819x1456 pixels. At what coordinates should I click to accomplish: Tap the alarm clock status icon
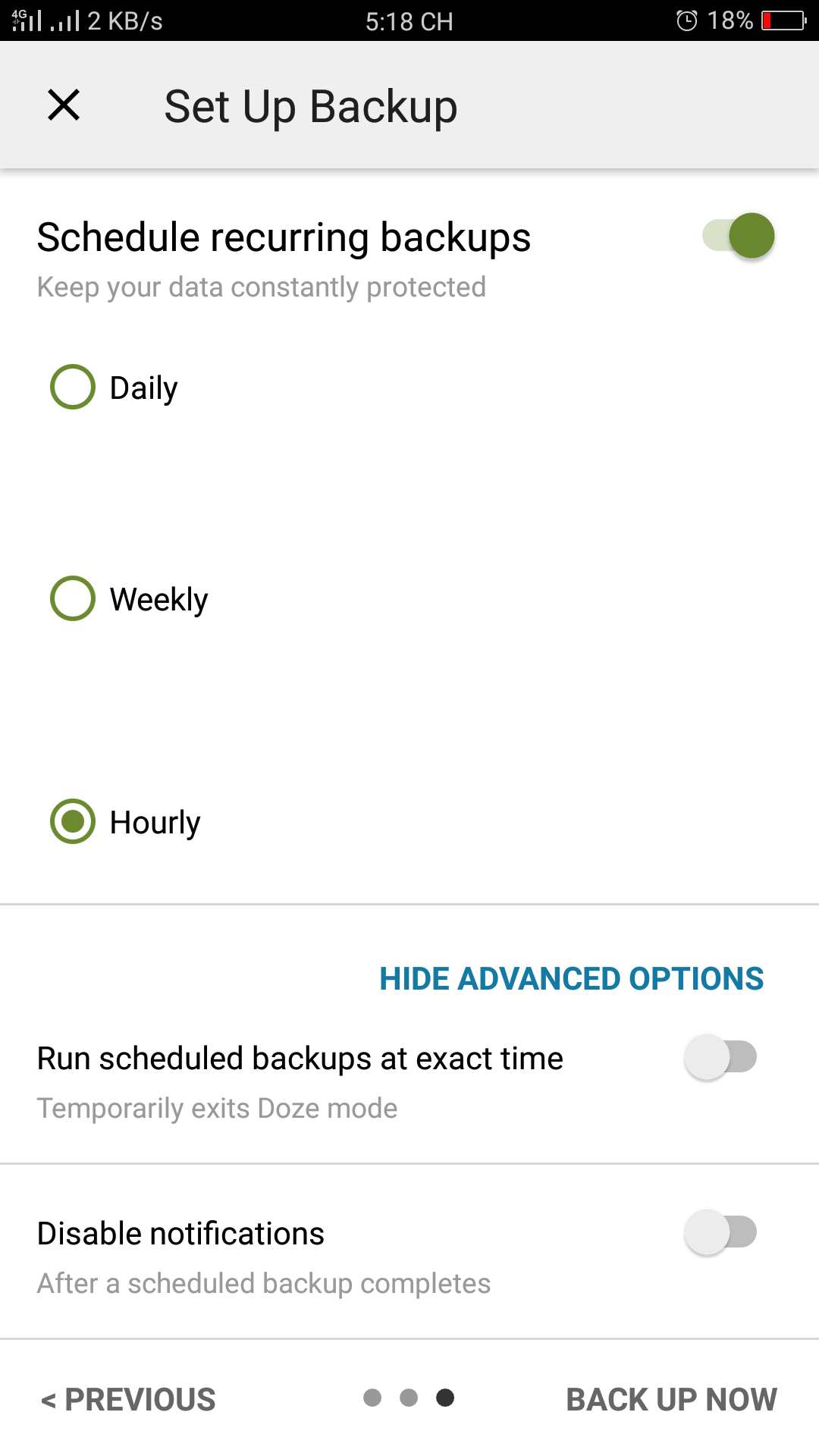coord(686,20)
